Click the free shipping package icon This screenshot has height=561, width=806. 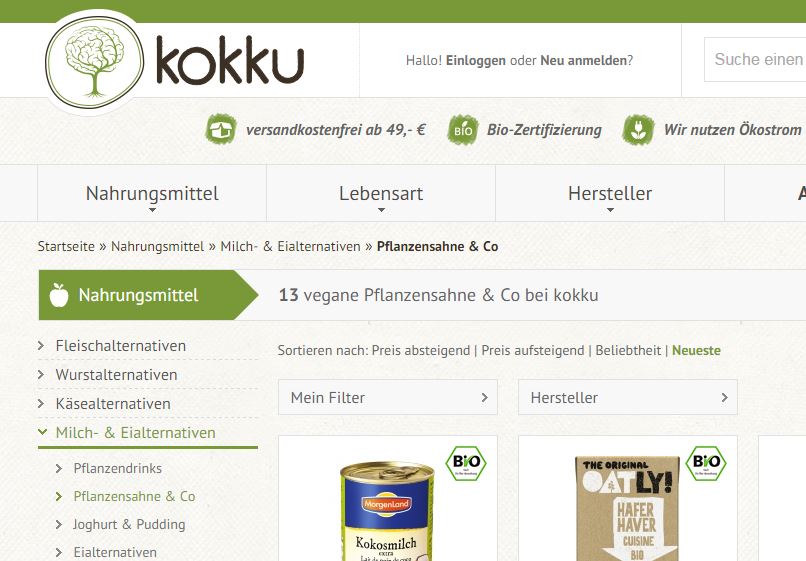point(221,130)
